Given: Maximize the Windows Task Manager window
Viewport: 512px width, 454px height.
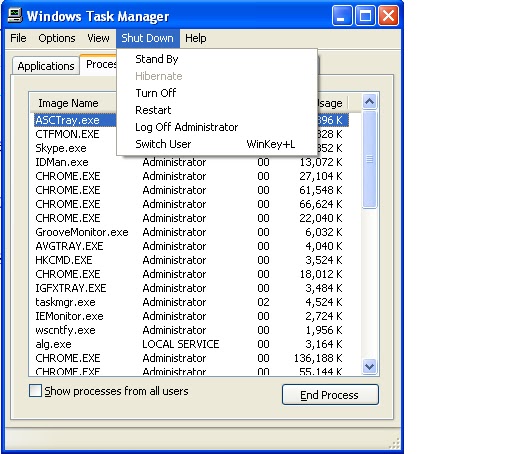Looking at the screenshot, I should click(x=365, y=15).
